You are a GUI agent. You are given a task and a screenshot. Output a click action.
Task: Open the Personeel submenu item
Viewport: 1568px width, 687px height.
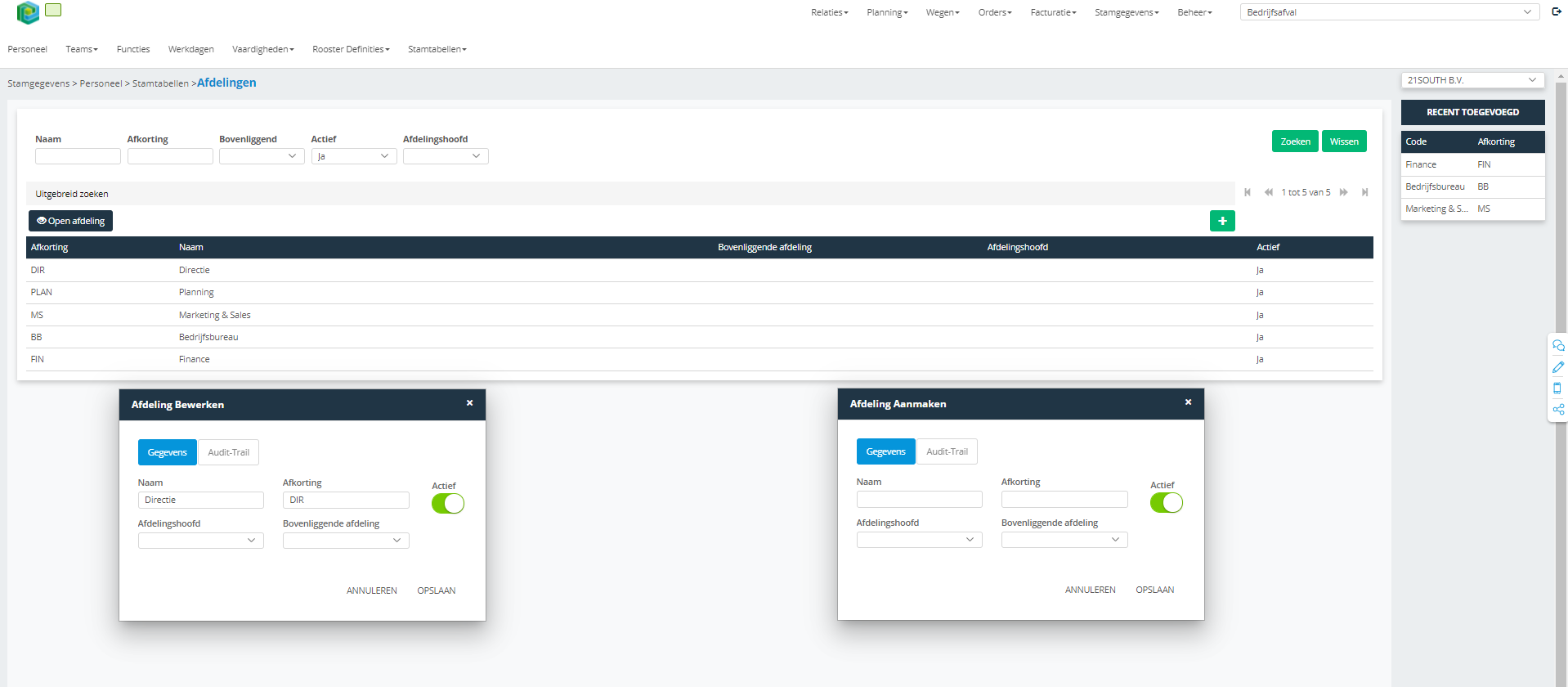click(x=28, y=49)
